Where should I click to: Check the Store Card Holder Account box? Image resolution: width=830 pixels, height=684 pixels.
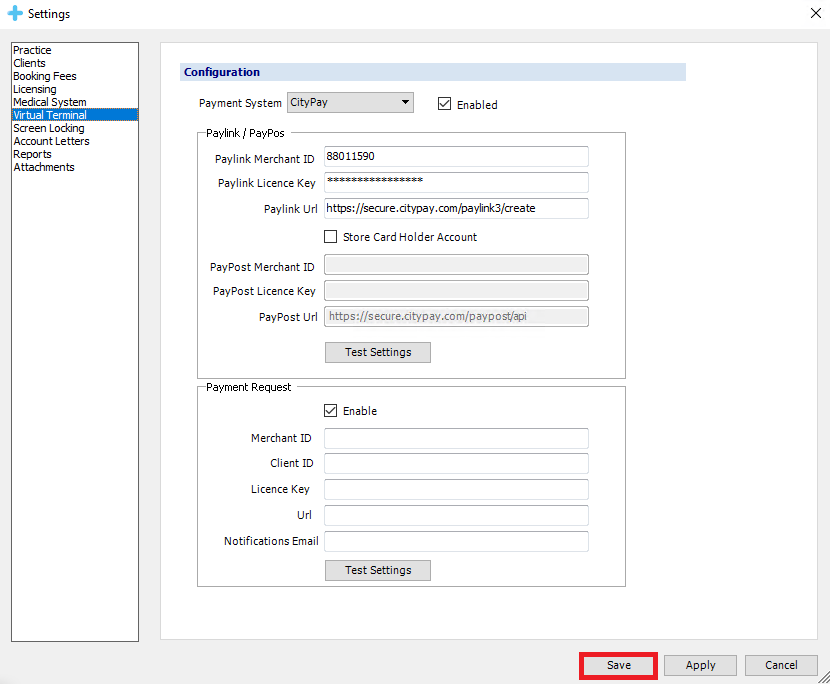pyautogui.click(x=331, y=237)
